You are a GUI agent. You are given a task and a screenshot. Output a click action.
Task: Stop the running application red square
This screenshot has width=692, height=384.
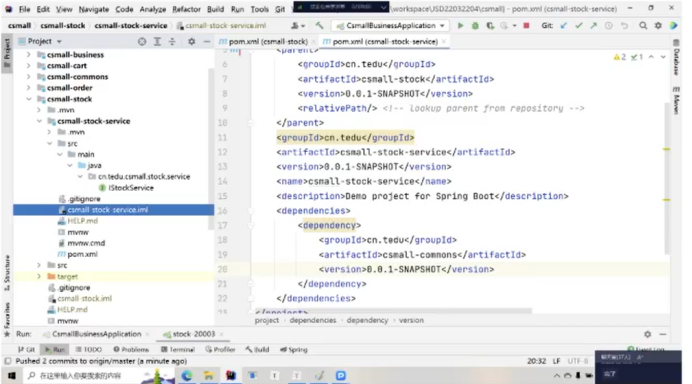(526, 26)
